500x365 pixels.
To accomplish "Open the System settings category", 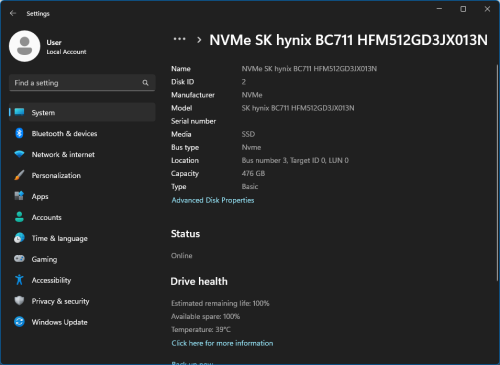I will pyautogui.click(x=82, y=112).
